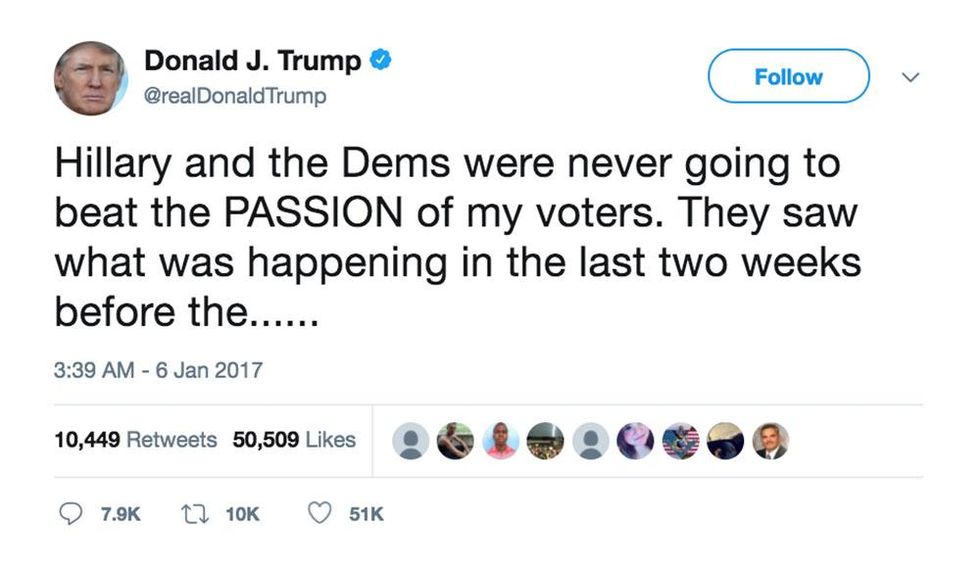View the 10,449 Retweets list

point(134,440)
